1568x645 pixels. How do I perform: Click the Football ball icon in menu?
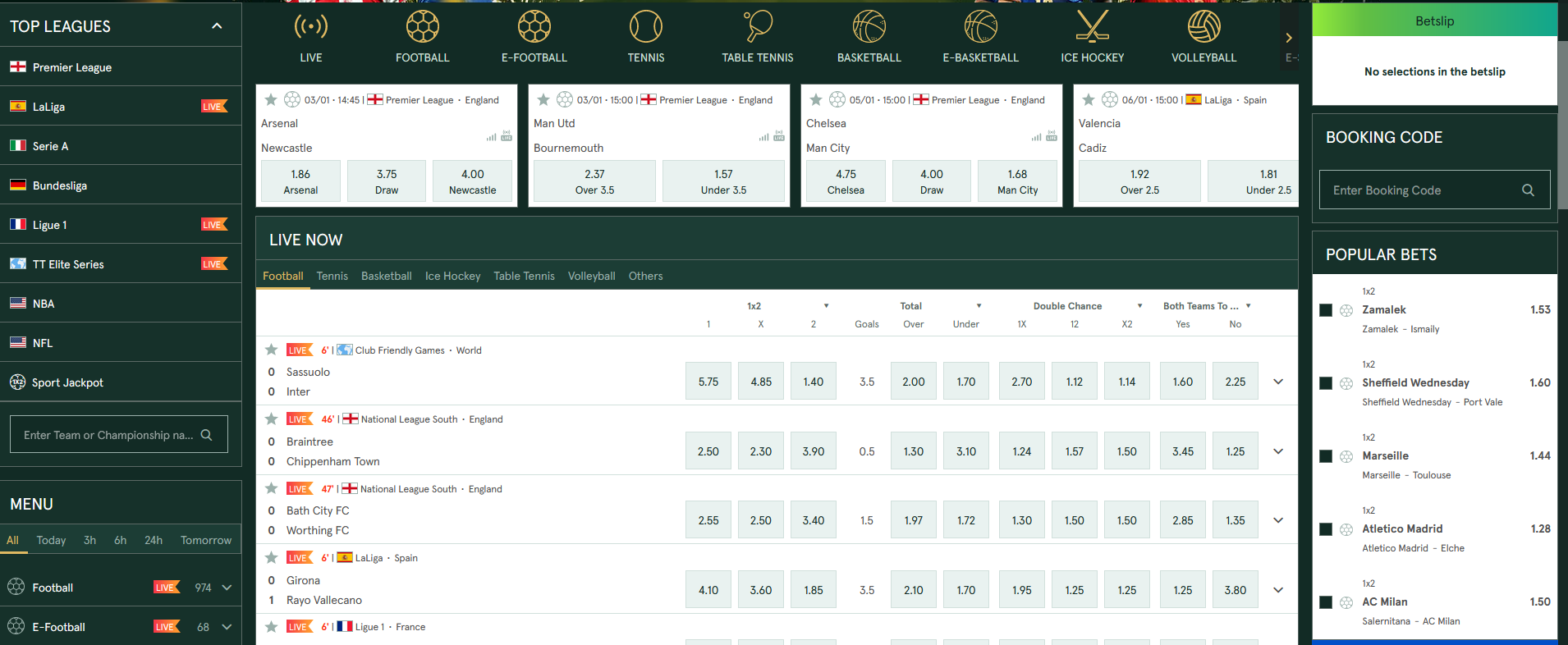tap(16, 588)
